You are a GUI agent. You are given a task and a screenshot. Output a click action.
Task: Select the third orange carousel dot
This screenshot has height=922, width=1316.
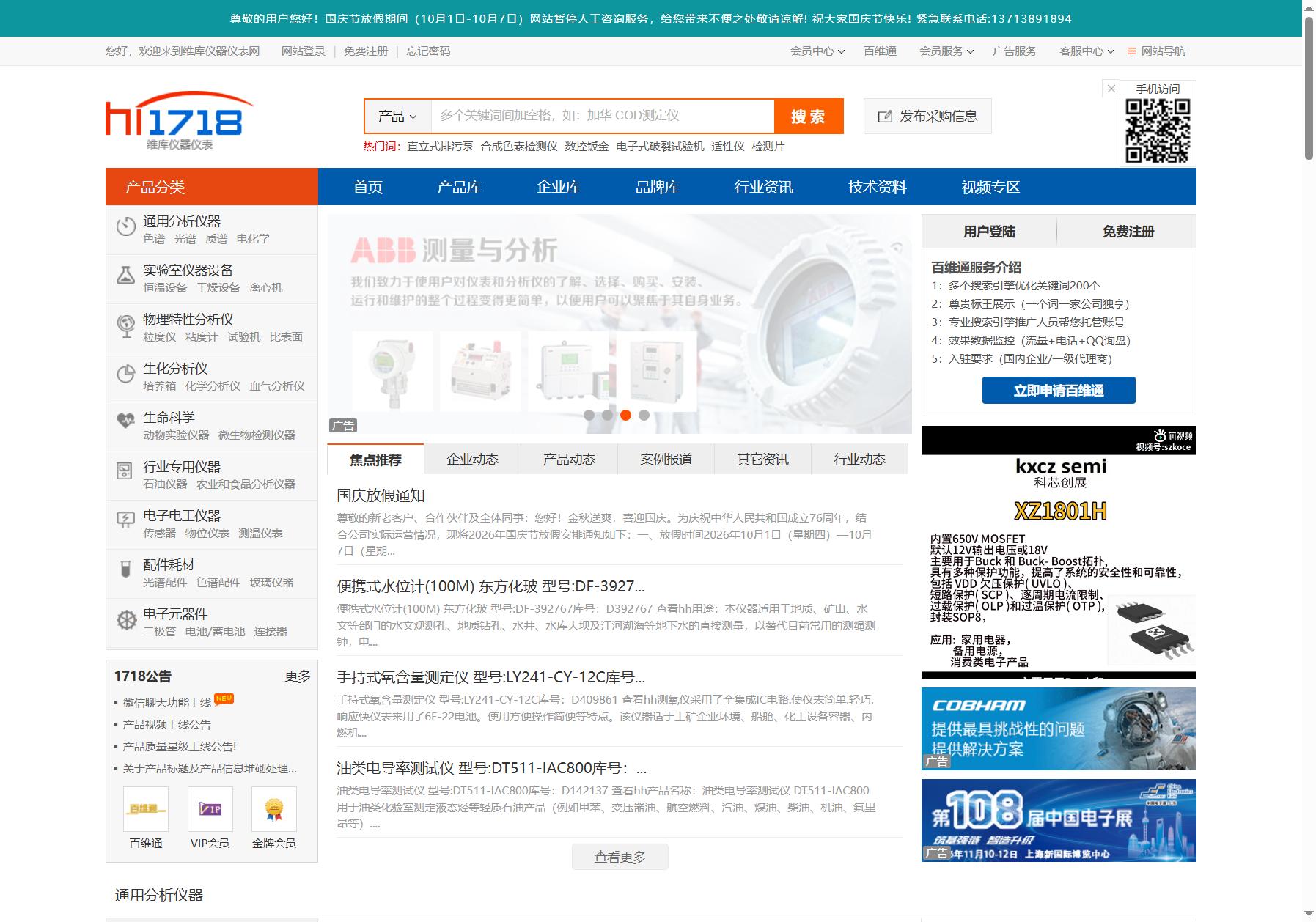click(625, 415)
